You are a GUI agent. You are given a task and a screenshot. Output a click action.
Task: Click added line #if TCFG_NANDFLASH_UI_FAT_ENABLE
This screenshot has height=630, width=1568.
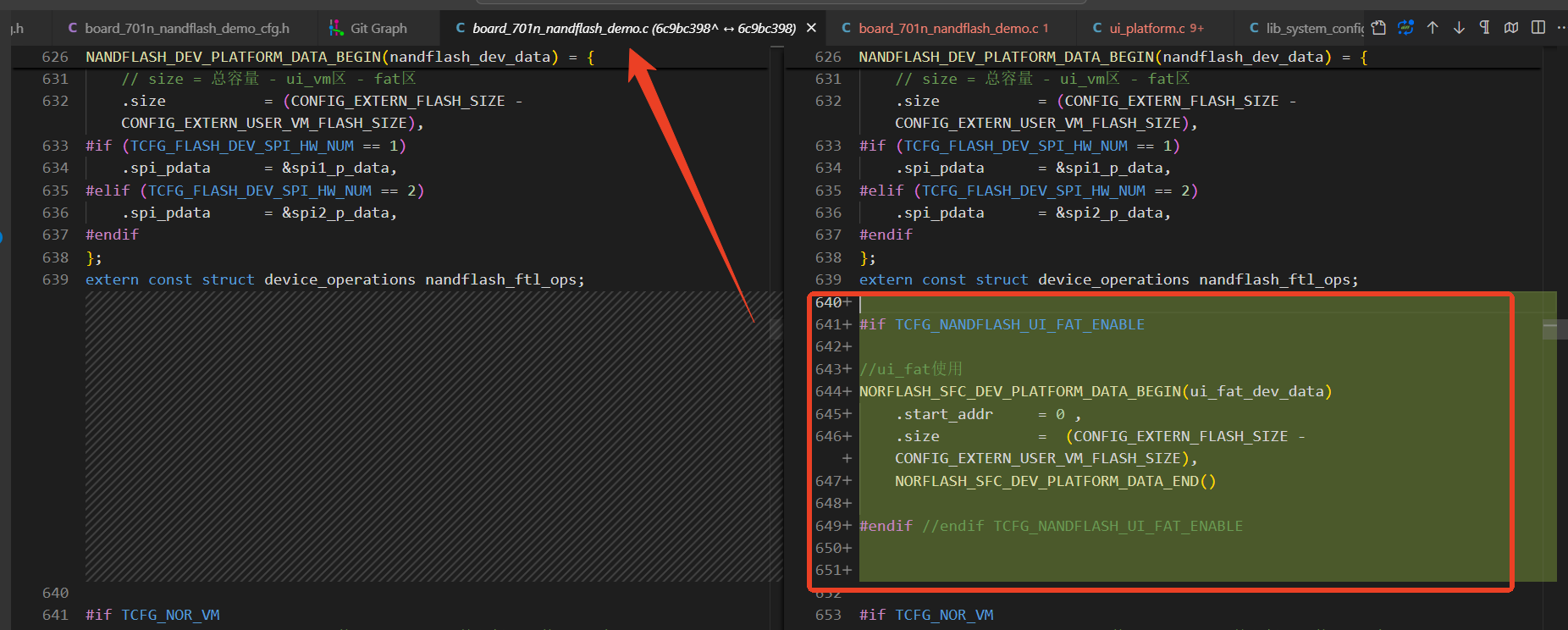click(1002, 324)
